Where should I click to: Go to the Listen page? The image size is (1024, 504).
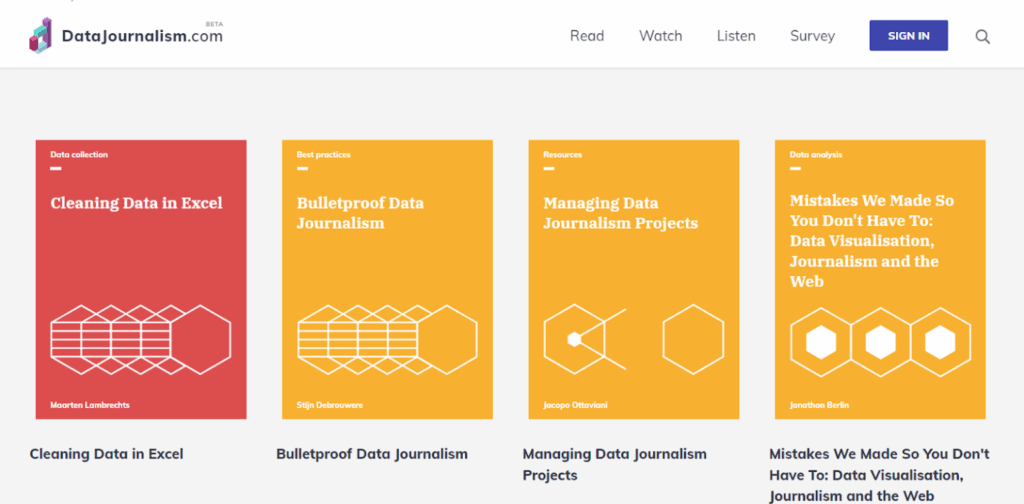coord(736,36)
